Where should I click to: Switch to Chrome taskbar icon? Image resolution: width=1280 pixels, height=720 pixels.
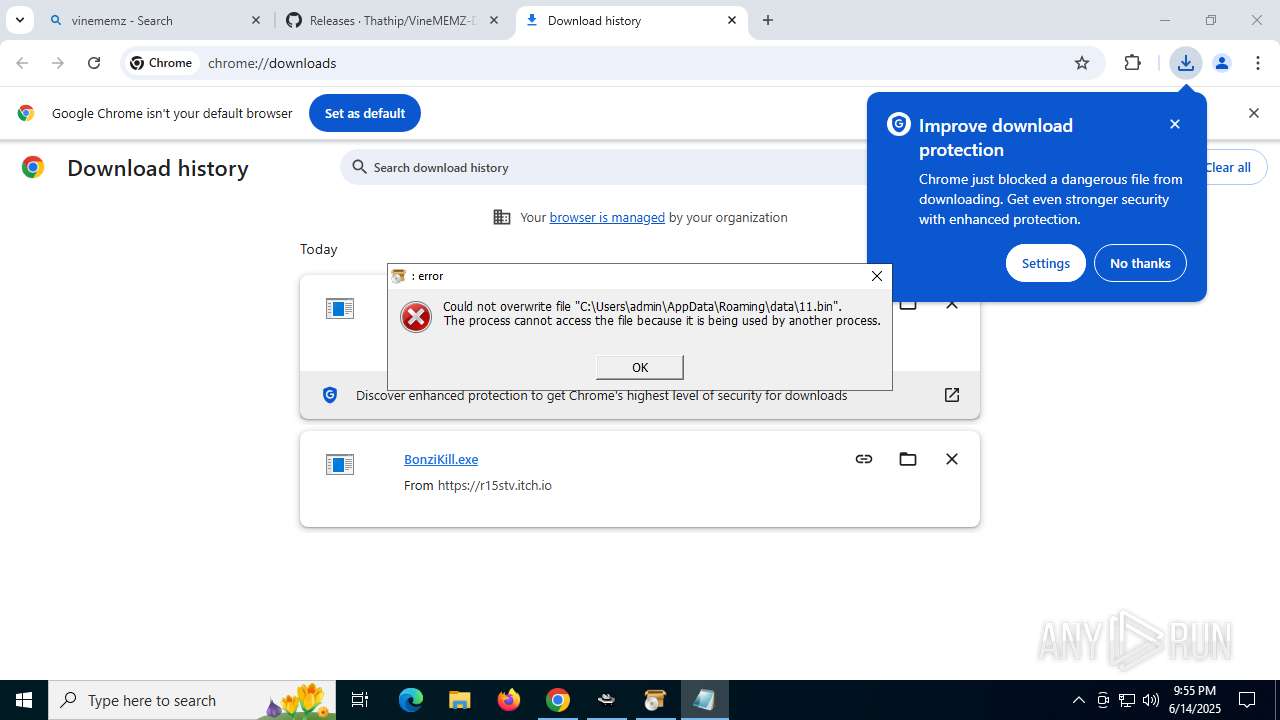(558, 700)
